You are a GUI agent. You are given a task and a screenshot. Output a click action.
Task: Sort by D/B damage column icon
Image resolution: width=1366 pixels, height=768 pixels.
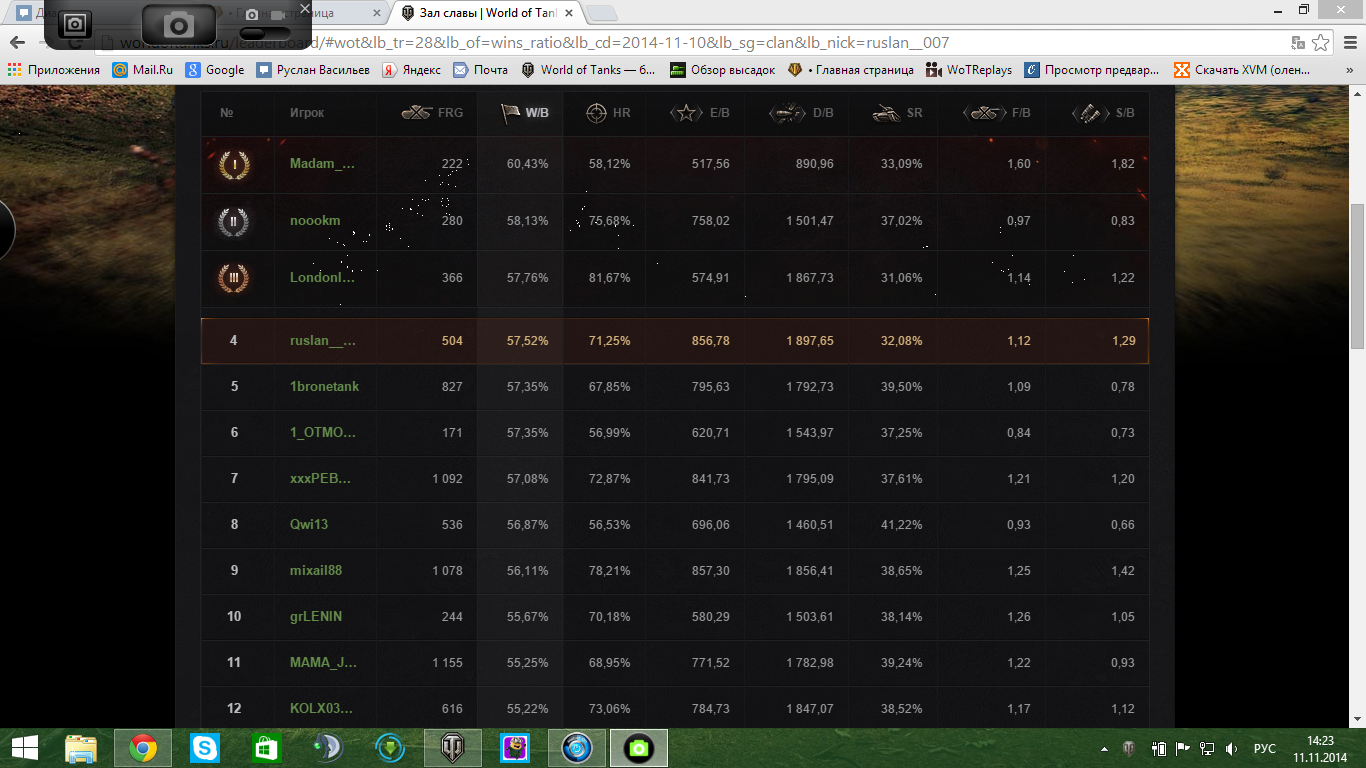click(x=787, y=113)
